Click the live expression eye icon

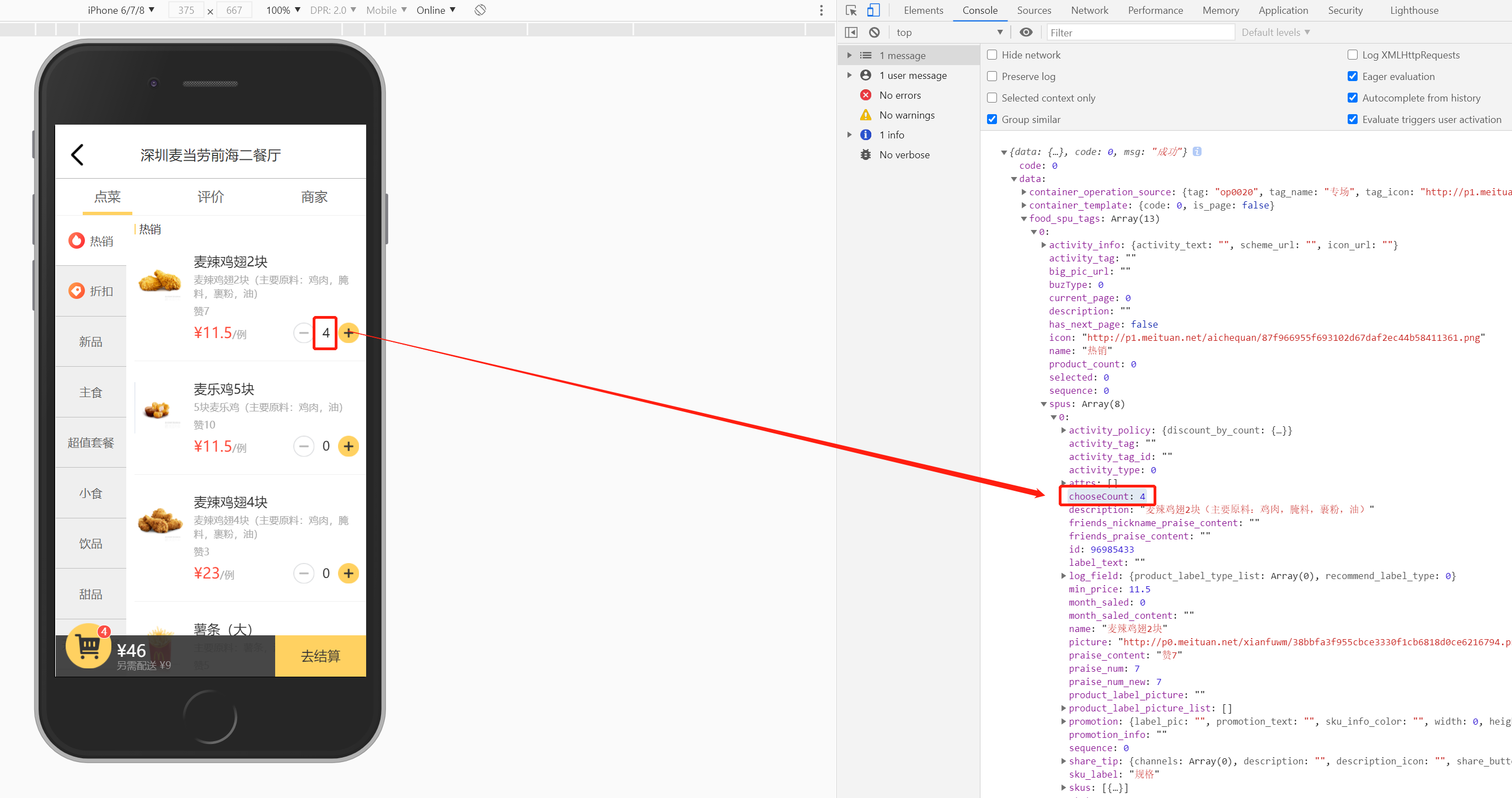pos(1026,33)
